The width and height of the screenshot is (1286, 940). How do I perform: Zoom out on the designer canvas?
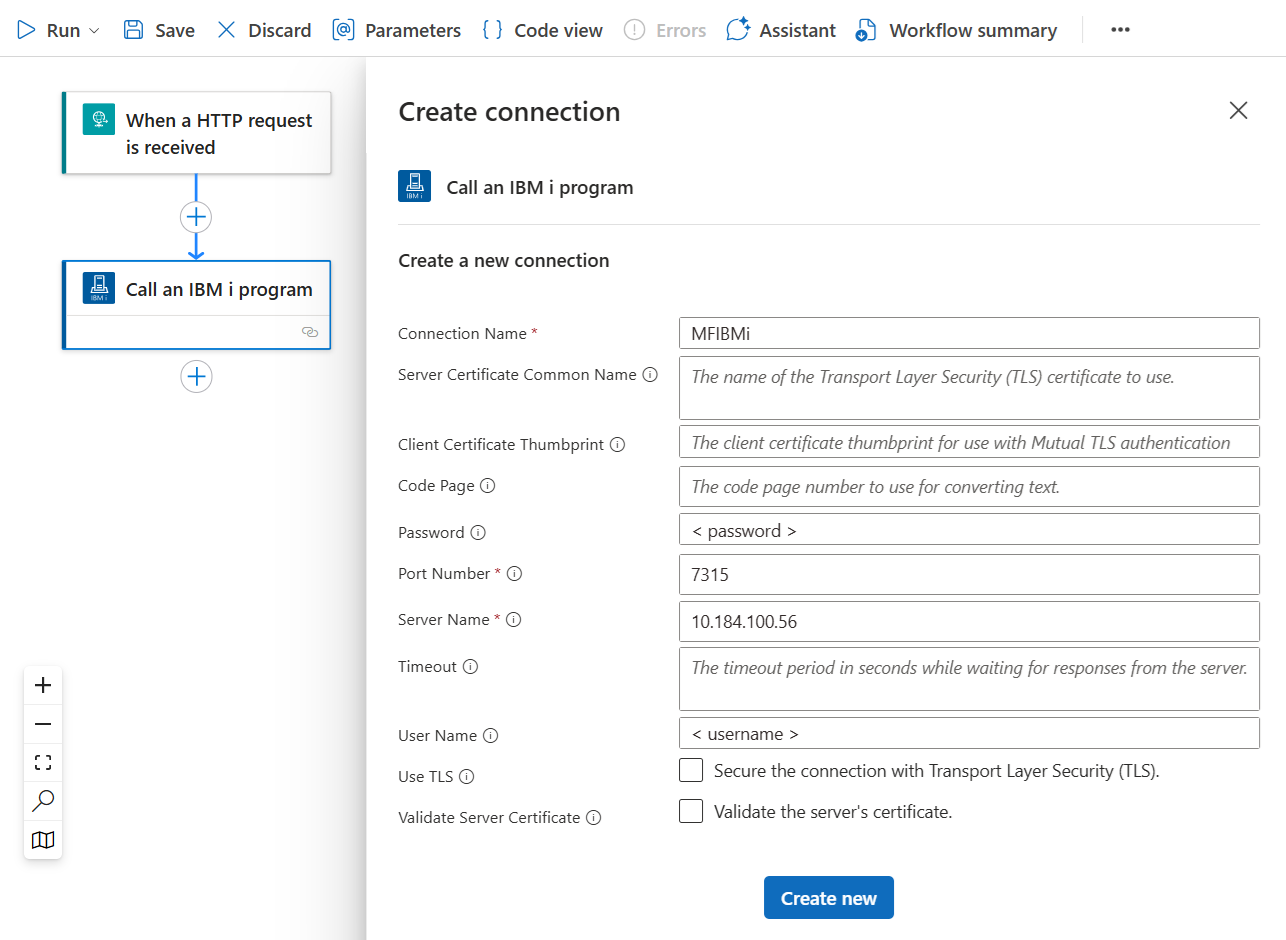click(x=43, y=724)
